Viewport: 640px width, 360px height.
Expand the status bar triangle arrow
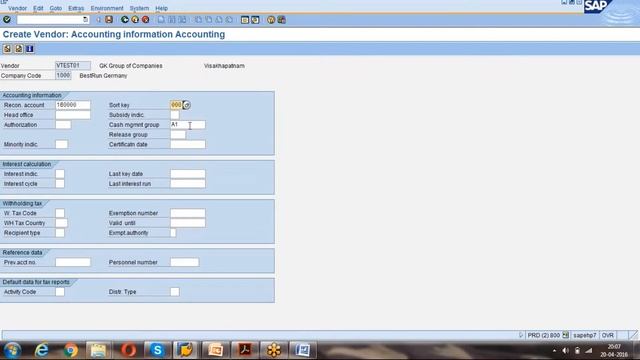[521, 335]
